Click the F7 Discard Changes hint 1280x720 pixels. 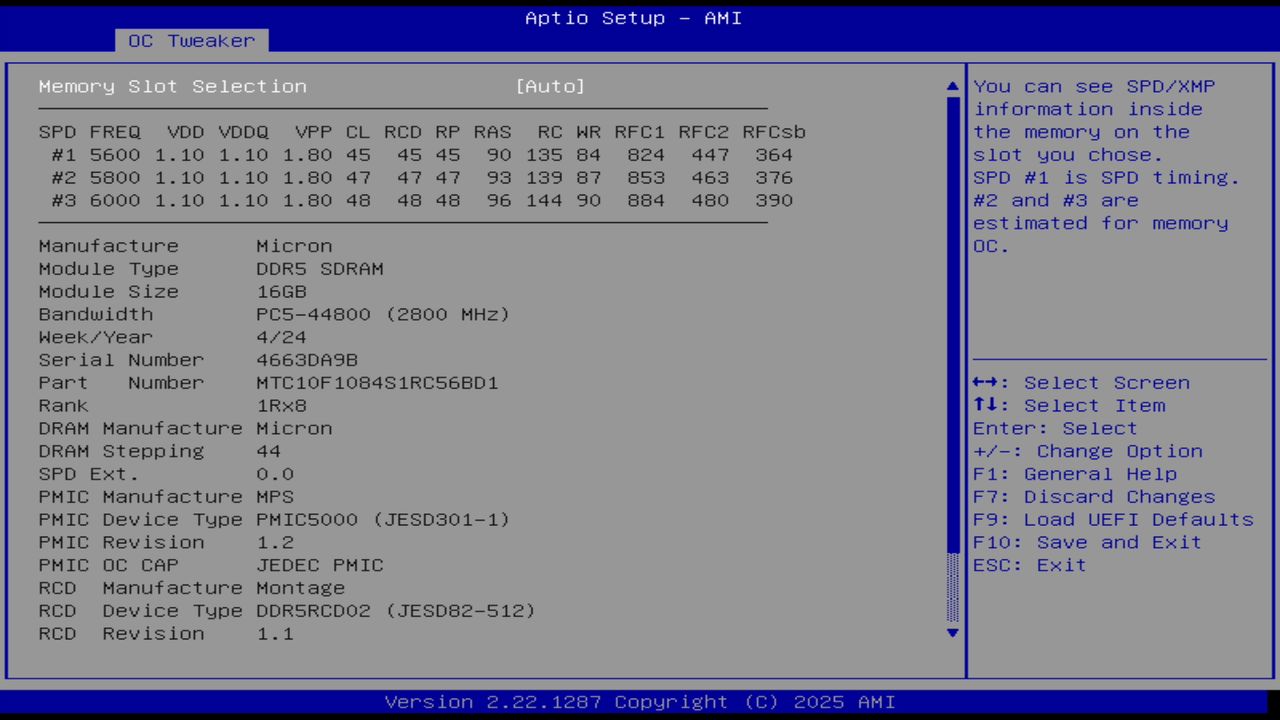tap(1094, 497)
